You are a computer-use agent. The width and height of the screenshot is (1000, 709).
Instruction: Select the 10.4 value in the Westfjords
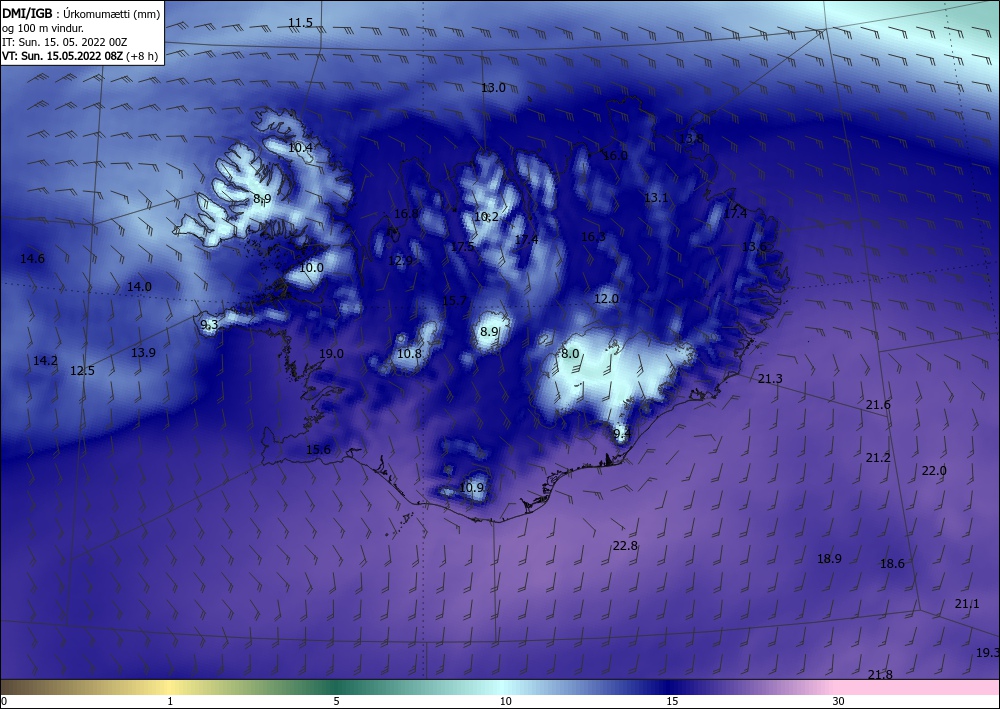point(300,148)
